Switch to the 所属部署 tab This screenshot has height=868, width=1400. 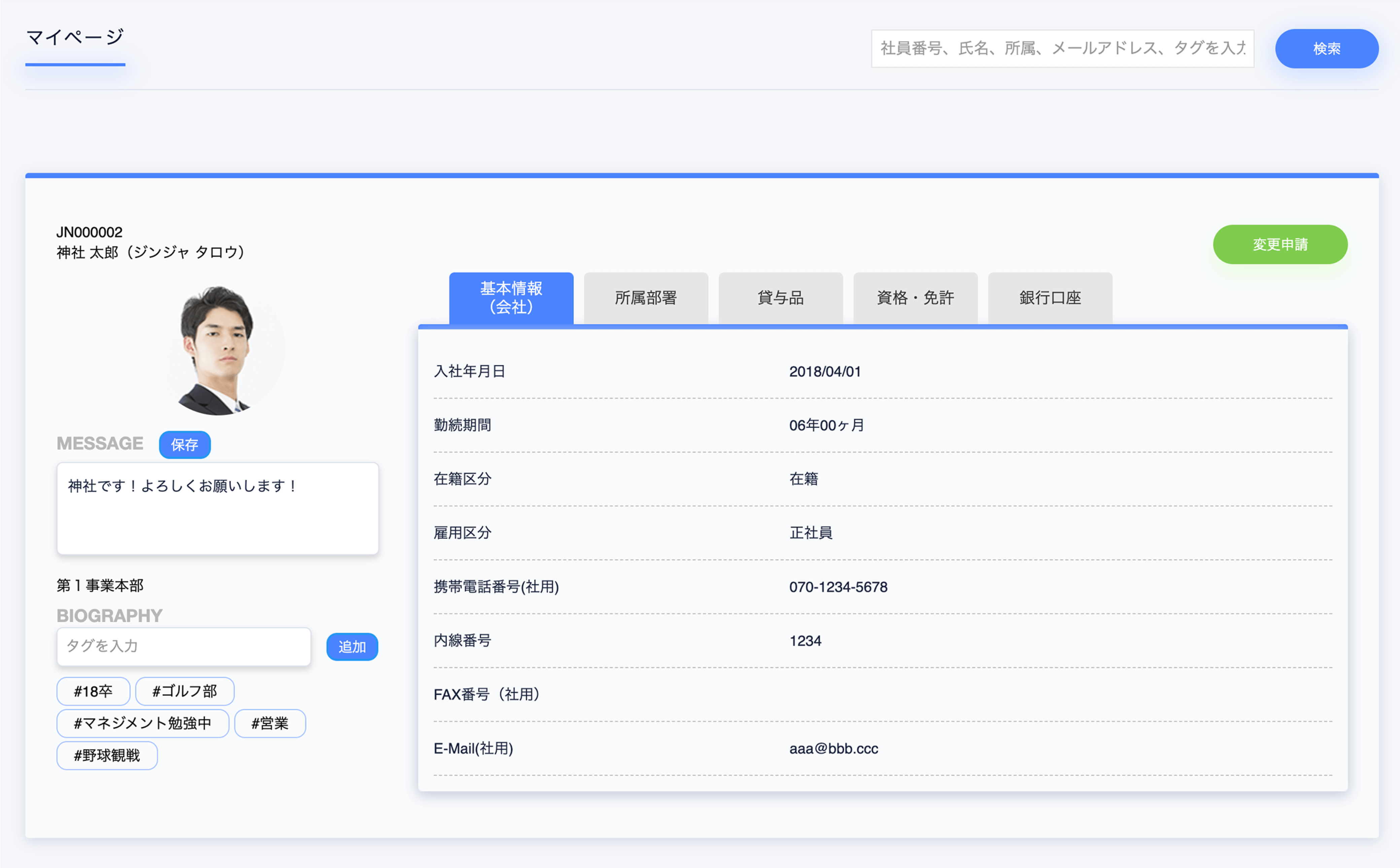pyautogui.click(x=645, y=298)
